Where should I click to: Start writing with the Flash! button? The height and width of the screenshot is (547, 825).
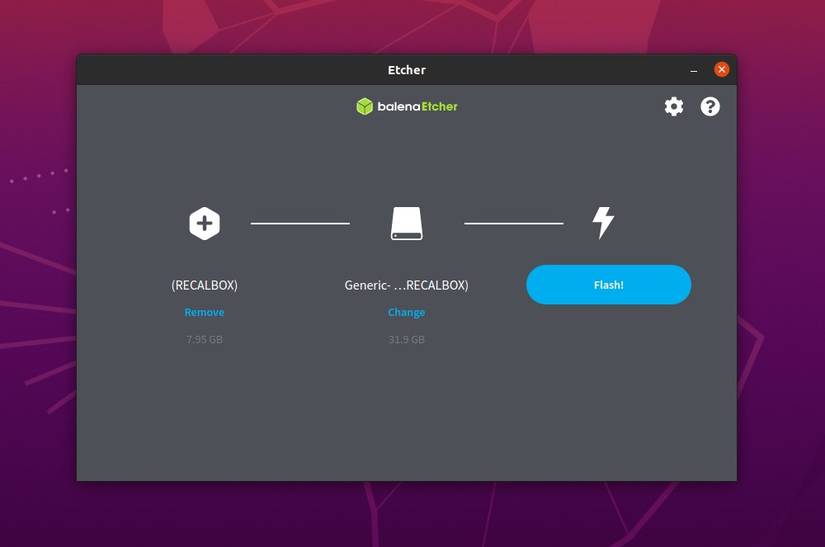point(609,285)
